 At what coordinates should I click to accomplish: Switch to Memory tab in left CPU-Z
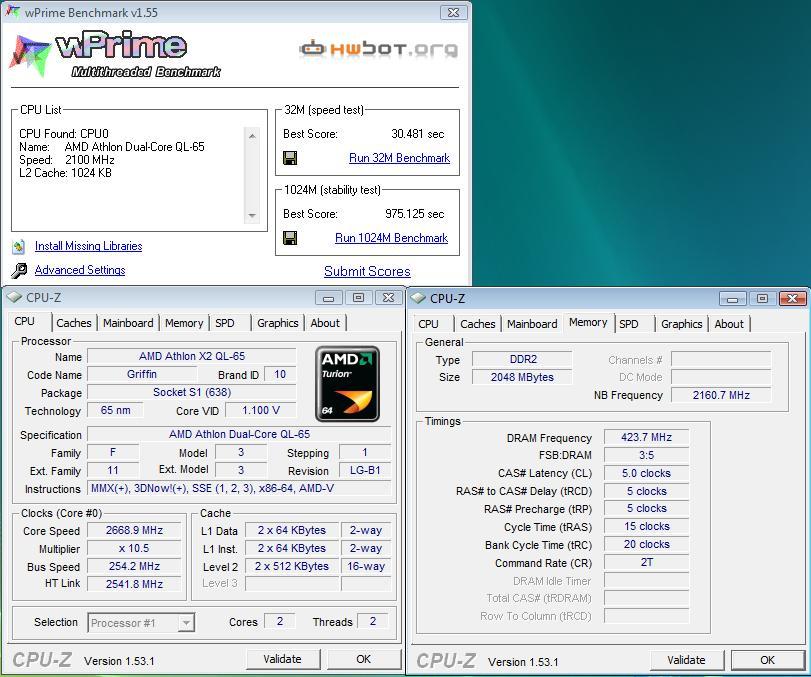[x=184, y=323]
